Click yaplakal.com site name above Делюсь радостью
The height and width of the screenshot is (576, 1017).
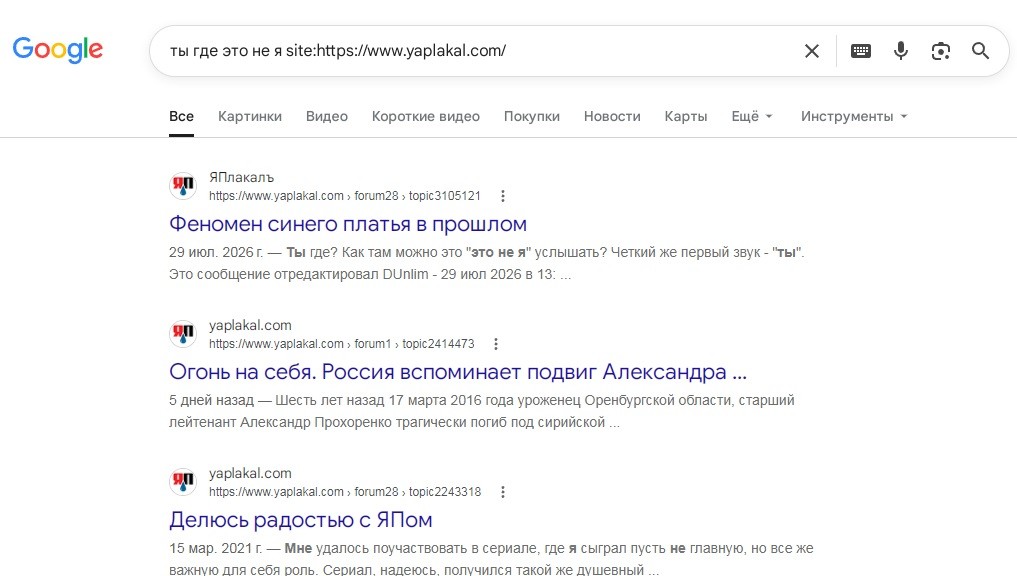coord(250,473)
